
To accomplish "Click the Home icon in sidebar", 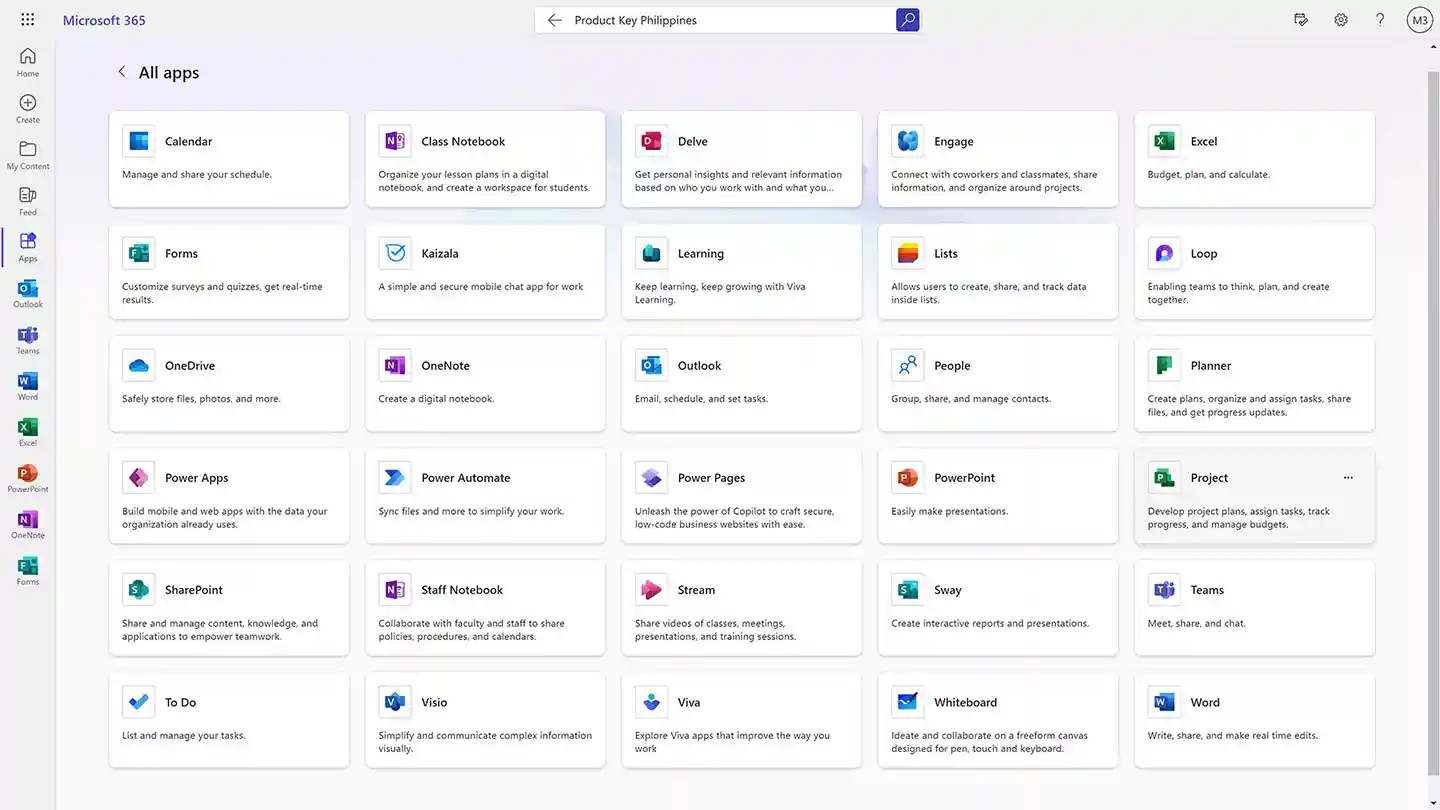I will (28, 62).
